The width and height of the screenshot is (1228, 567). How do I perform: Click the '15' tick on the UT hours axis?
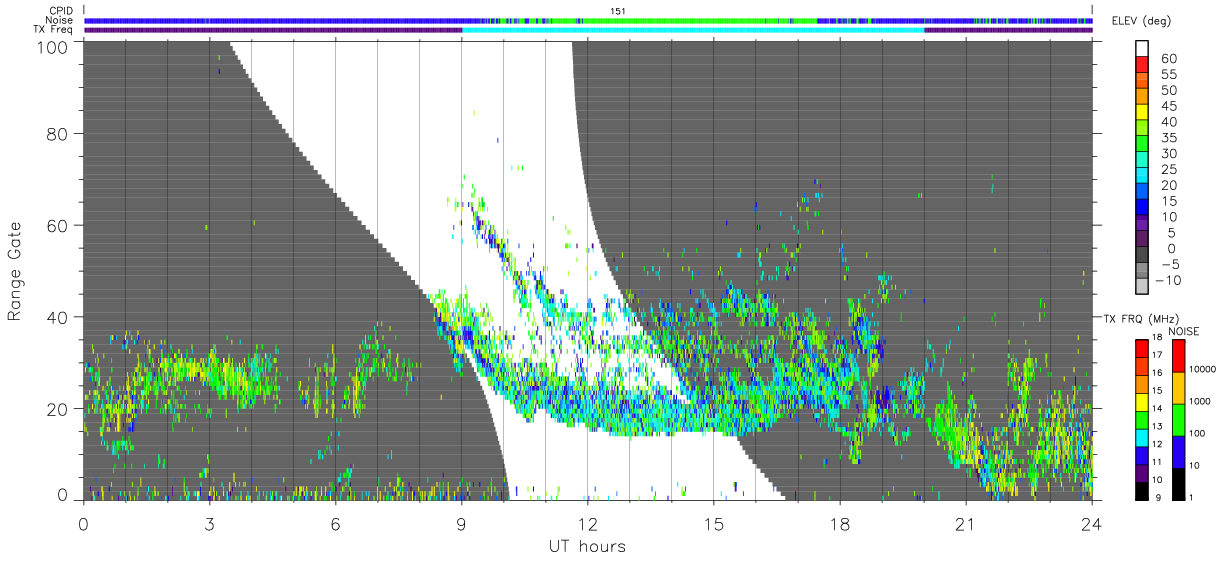tap(713, 525)
